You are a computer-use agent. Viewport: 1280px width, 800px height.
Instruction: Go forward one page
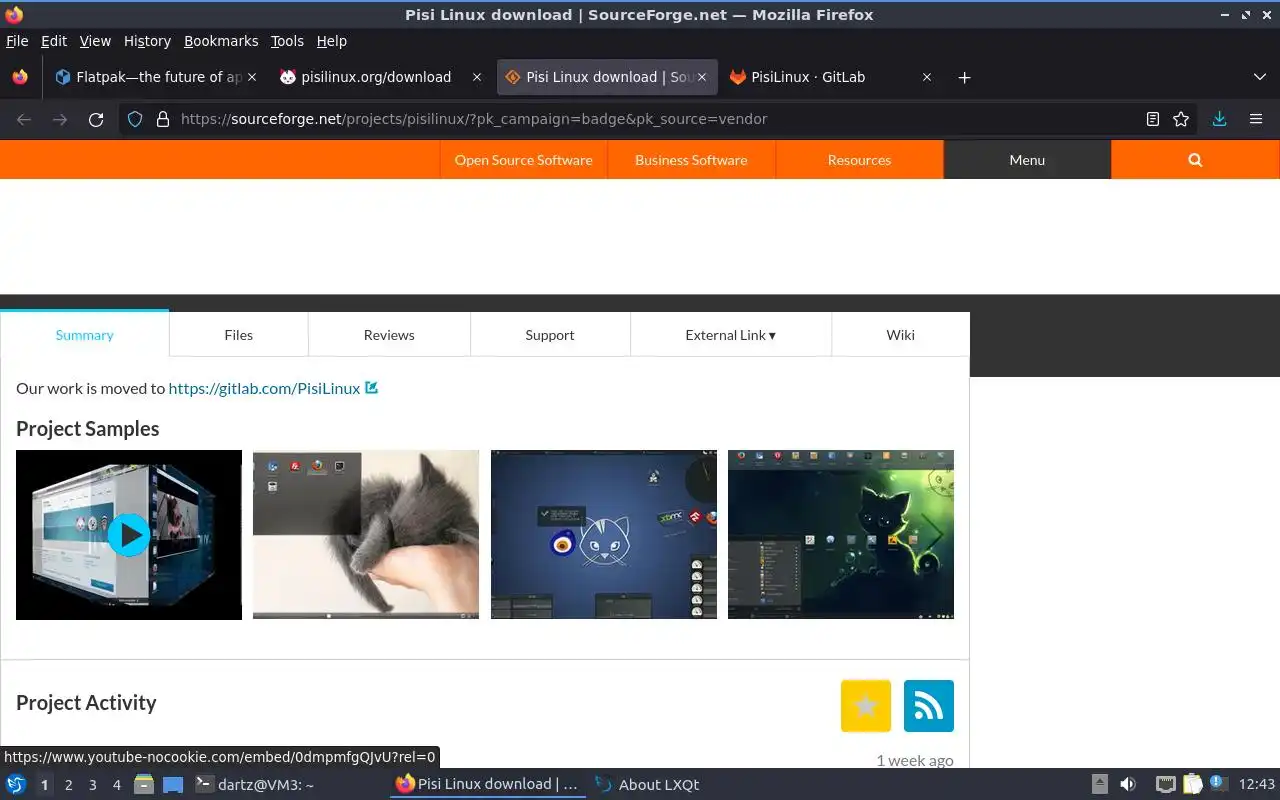pos(60,119)
